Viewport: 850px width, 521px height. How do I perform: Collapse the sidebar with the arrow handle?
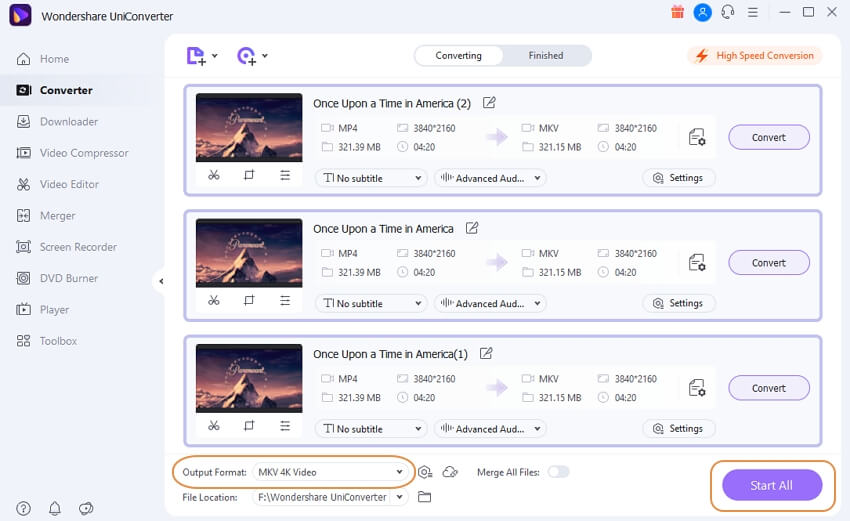click(161, 281)
